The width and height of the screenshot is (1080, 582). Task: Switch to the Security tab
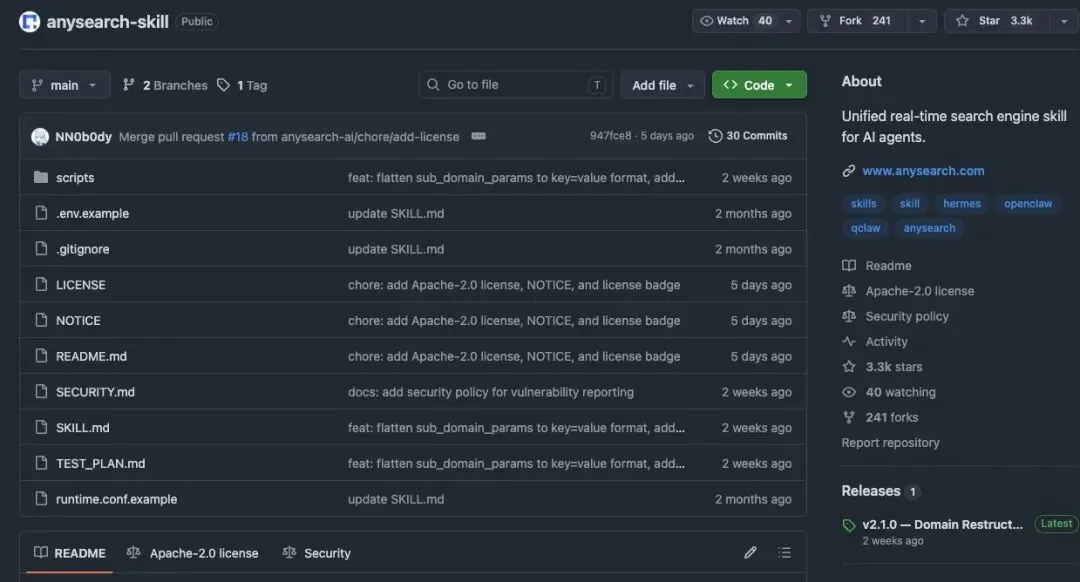coord(317,553)
